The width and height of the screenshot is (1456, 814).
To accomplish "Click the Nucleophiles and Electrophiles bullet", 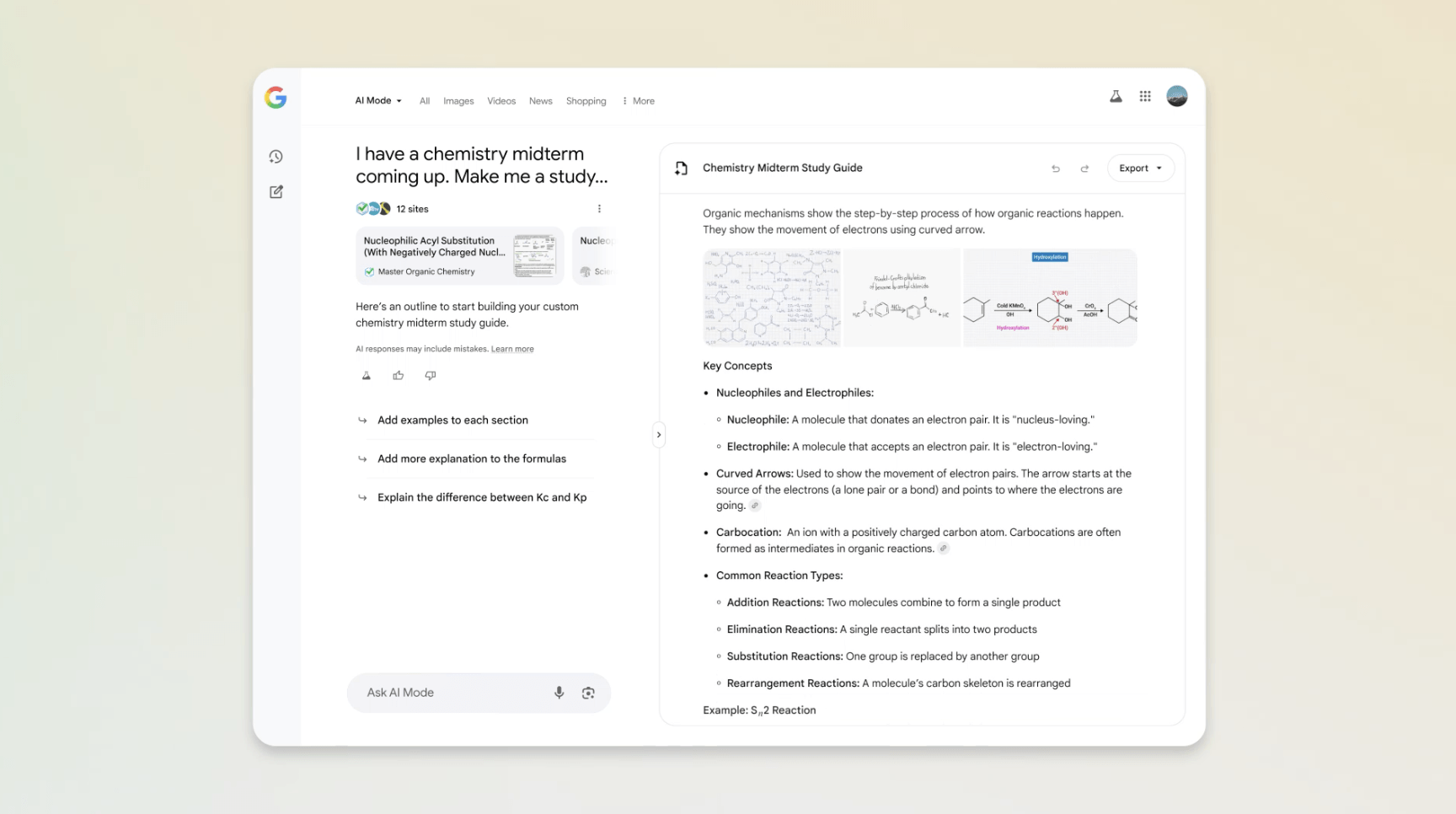I will click(x=795, y=393).
